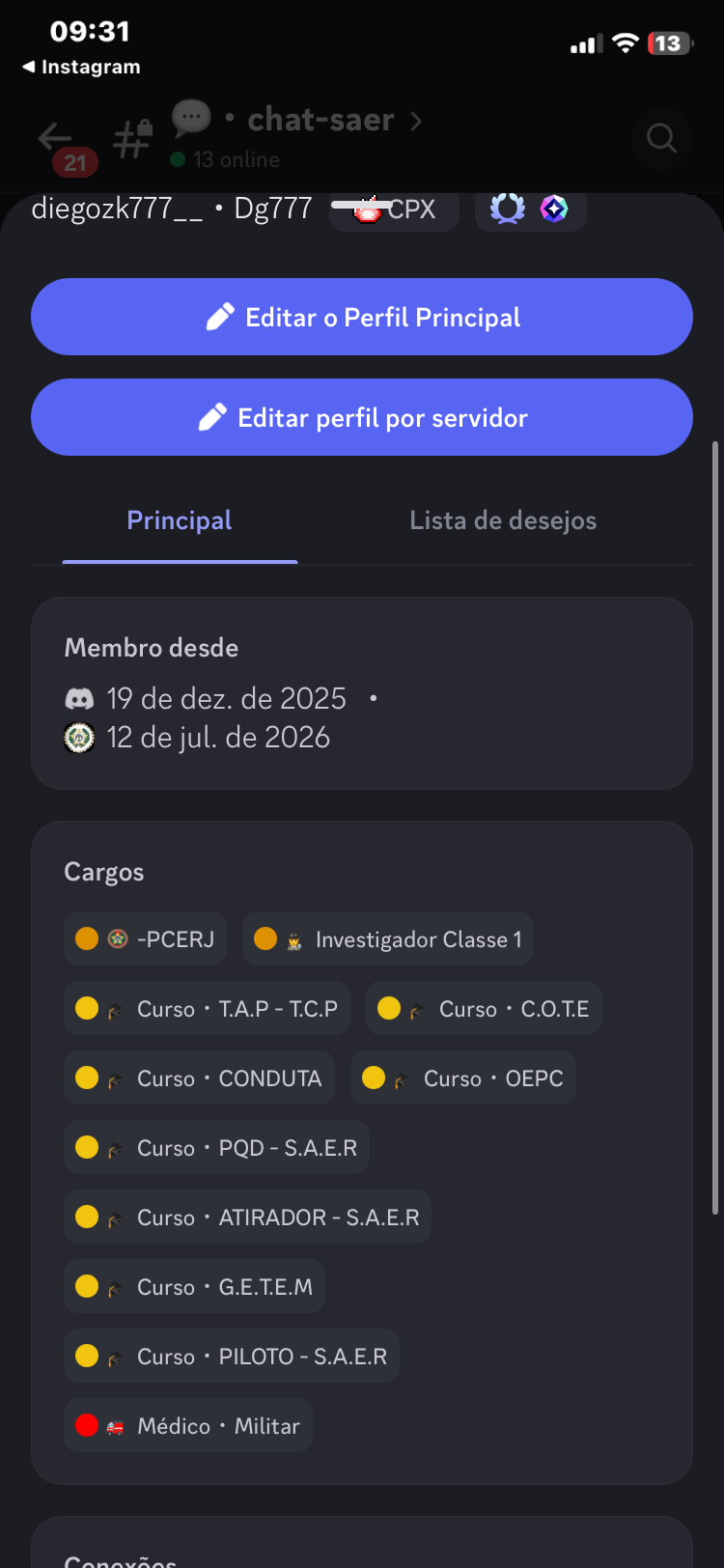Tap Editar o Perfil Principal button
724x1568 pixels.
pos(362,317)
